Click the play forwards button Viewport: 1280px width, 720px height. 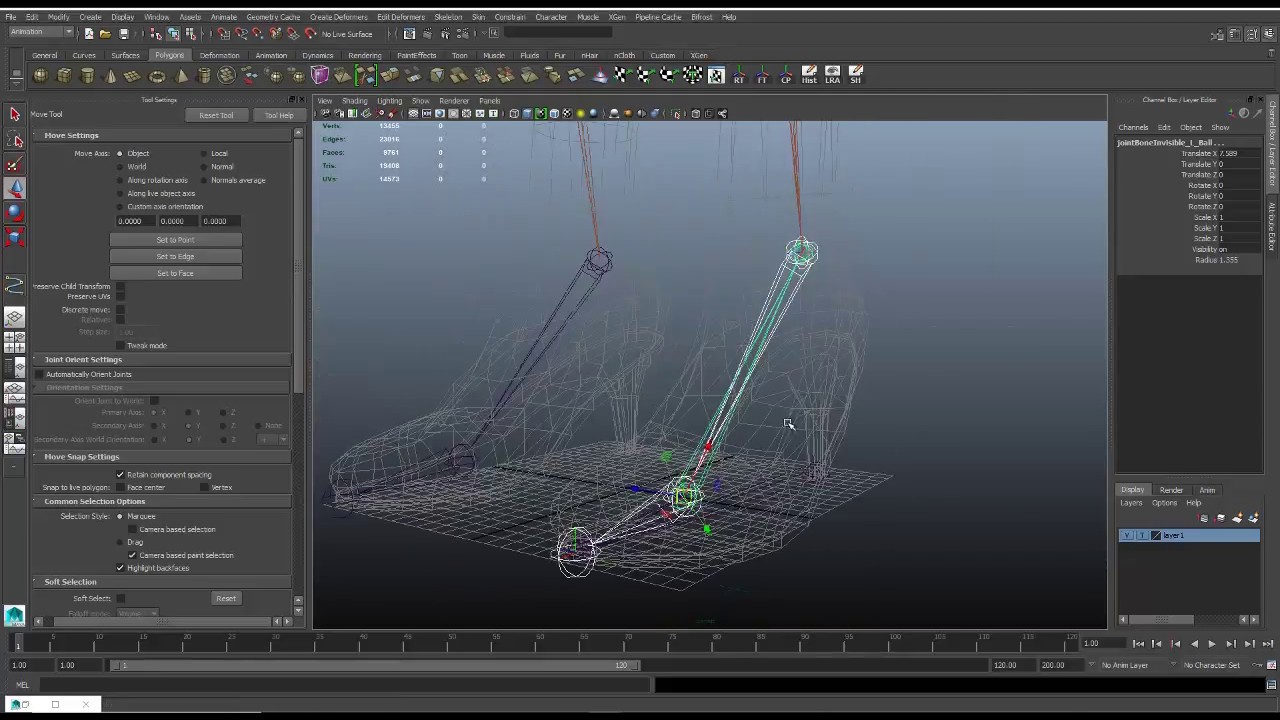[x=1211, y=644]
